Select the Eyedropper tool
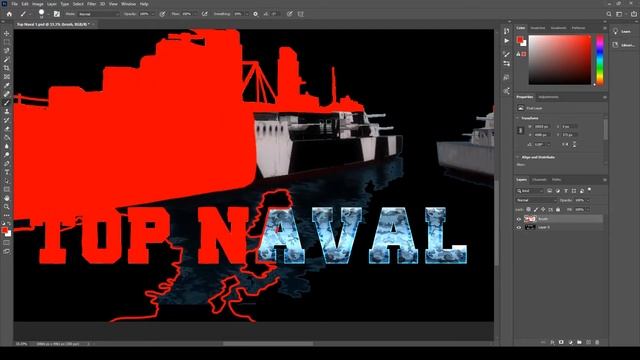The height and width of the screenshot is (360, 640). [7, 85]
